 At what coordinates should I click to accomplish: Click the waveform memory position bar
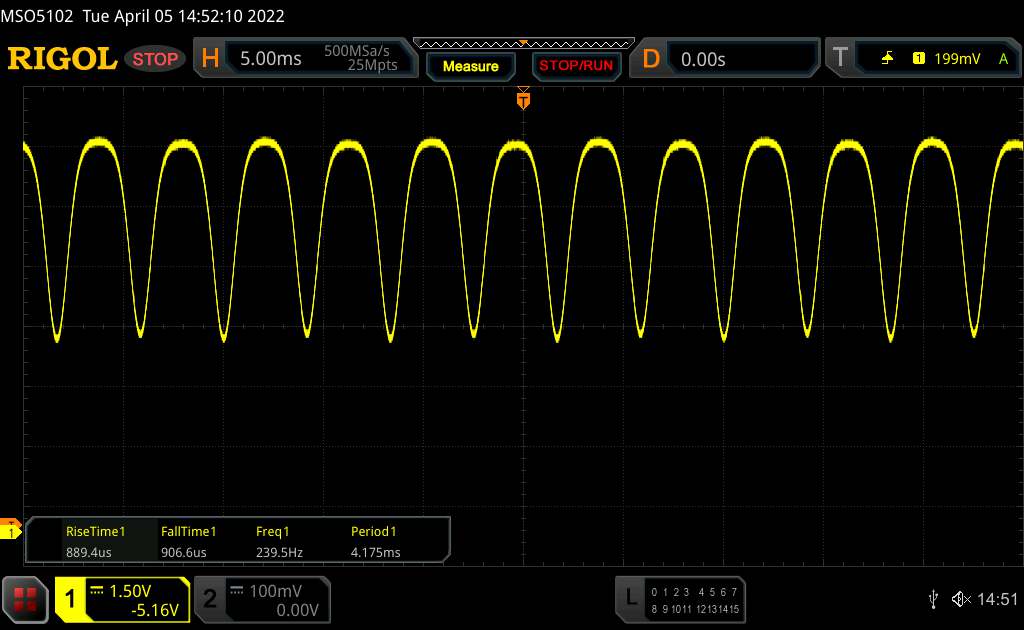(x=523, y=44)
